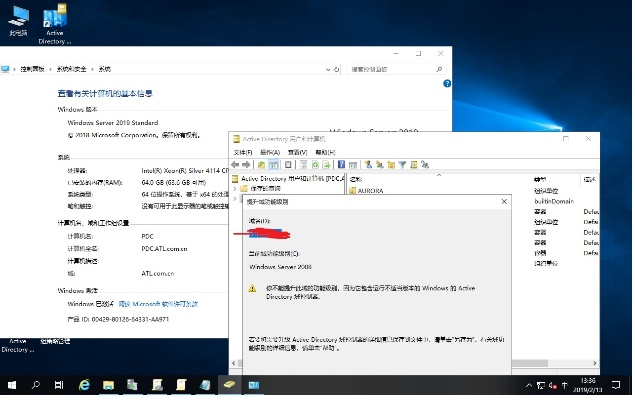Click the find objects toolbar icon

click(x=413, y=164)
